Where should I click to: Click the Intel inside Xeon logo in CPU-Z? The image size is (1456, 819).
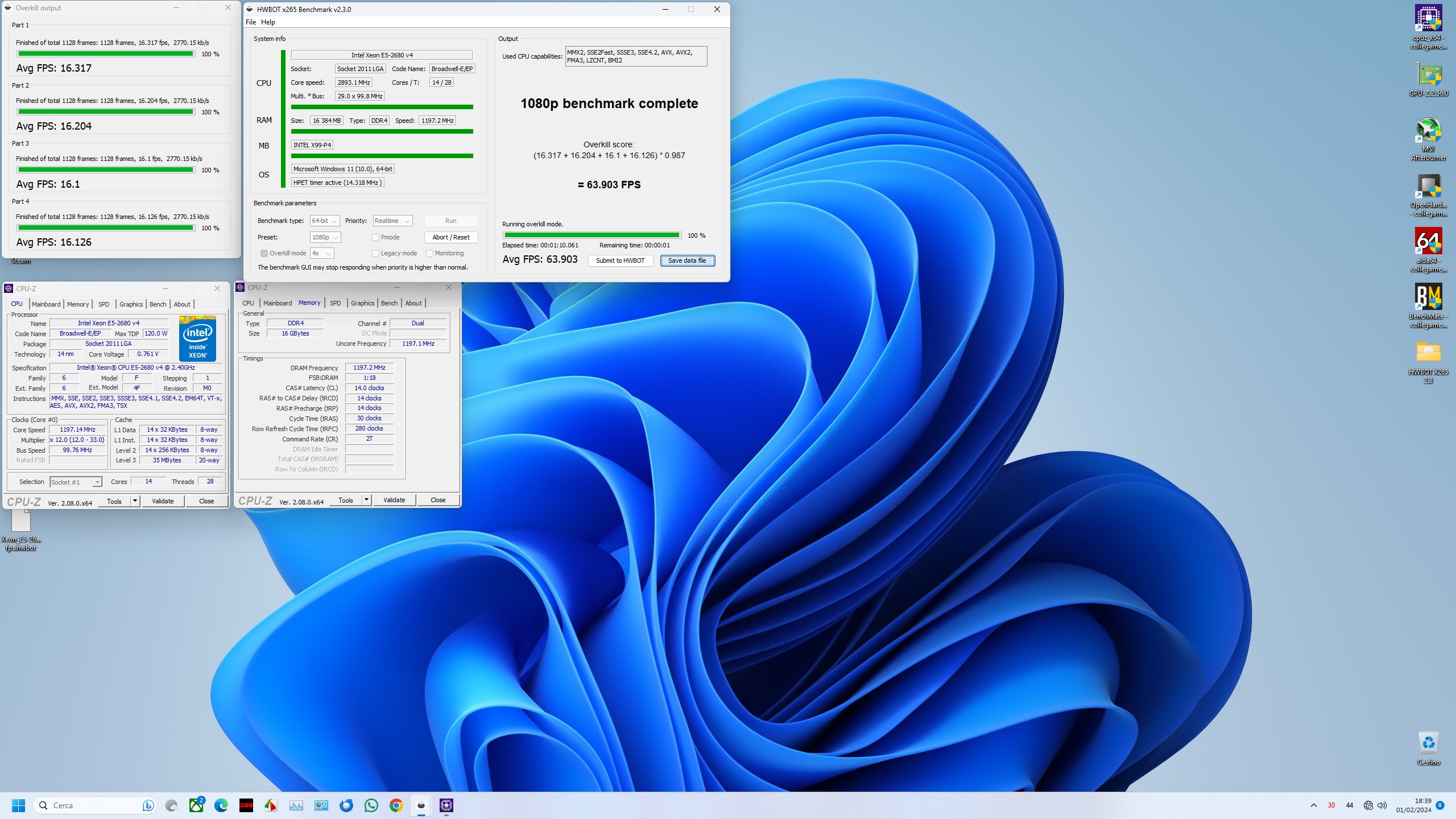tap(197, 338)
